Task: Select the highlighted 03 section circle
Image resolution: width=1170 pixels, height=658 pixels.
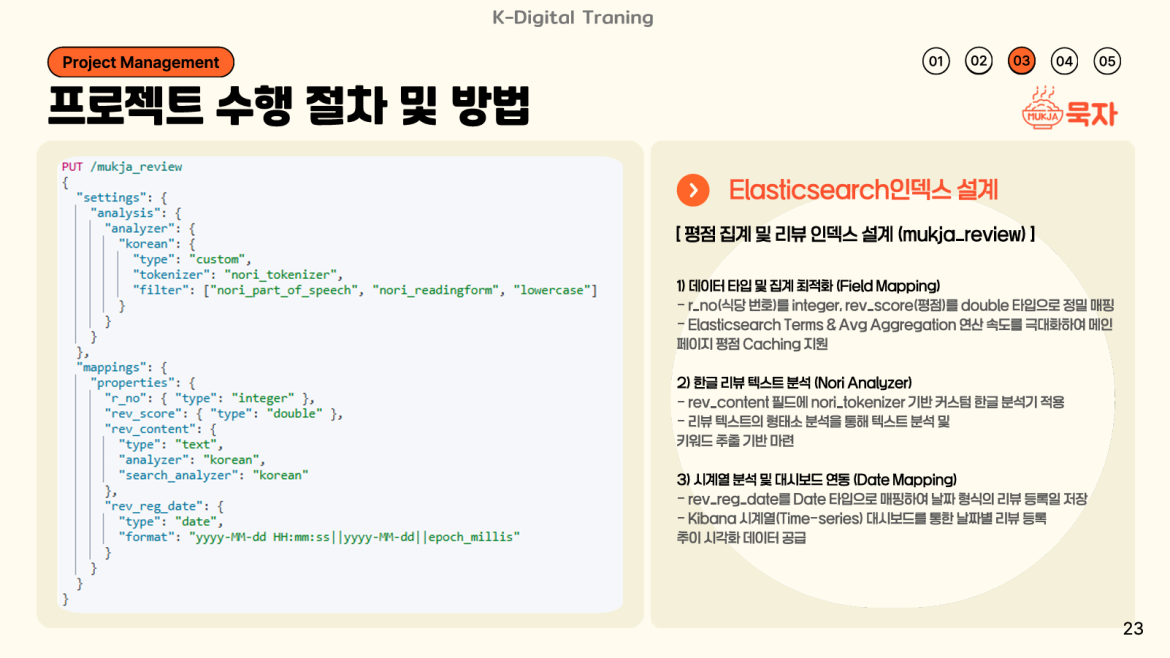Action: coord(1022,61)
